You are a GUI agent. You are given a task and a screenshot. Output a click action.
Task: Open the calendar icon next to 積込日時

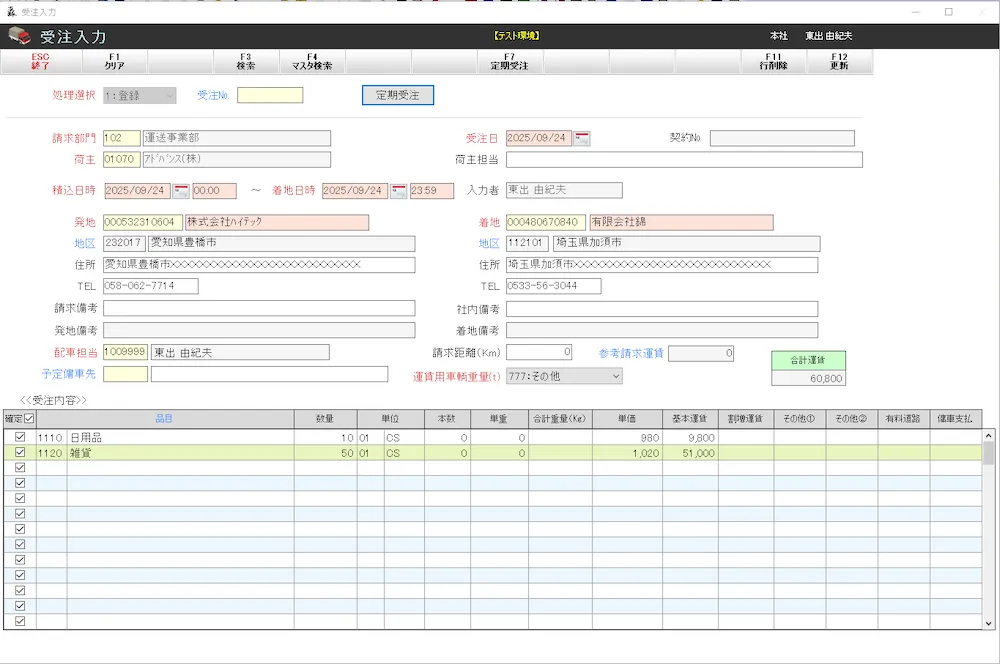pos(181,190)
